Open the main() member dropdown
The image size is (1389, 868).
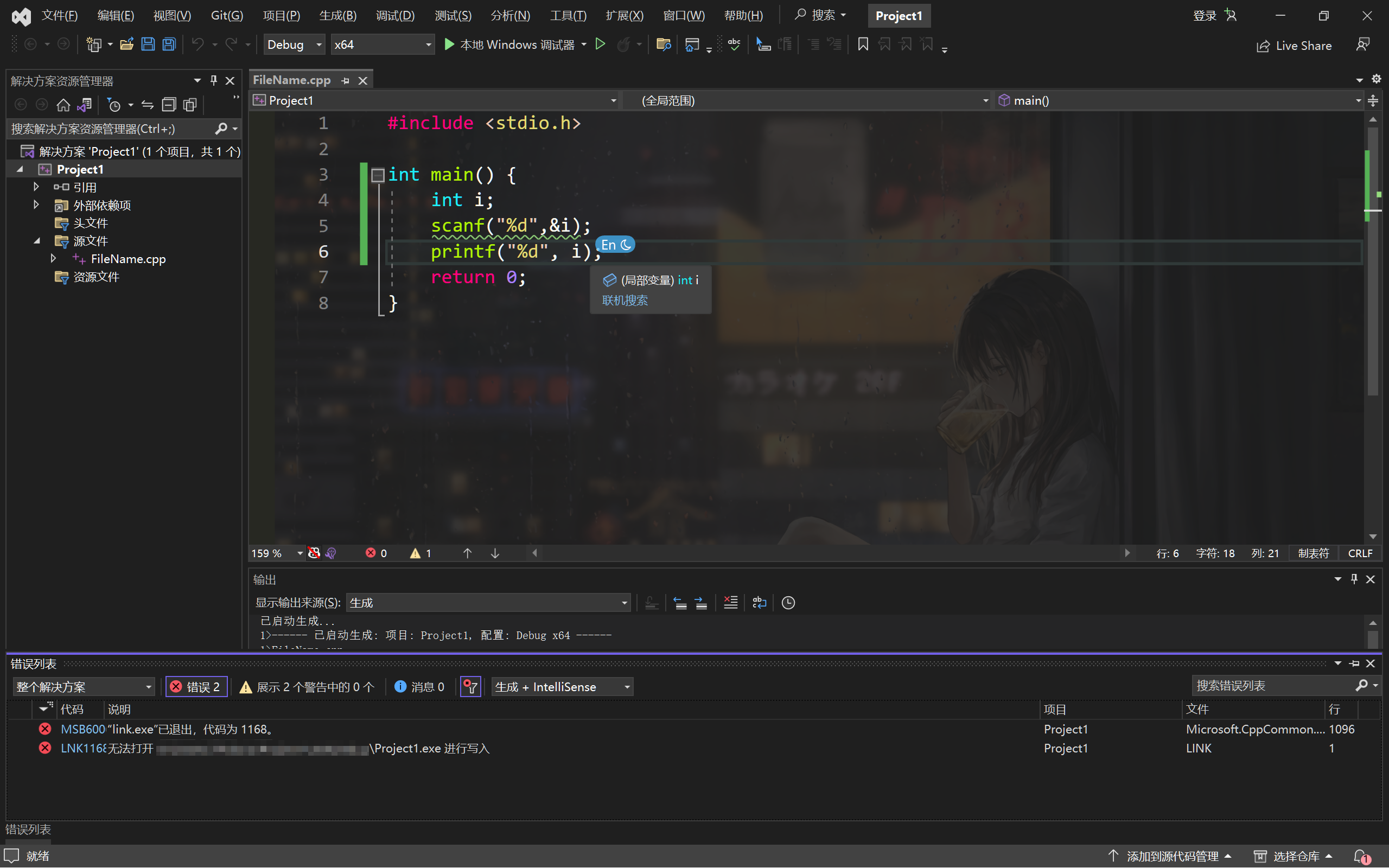(x=1179, y=100)
